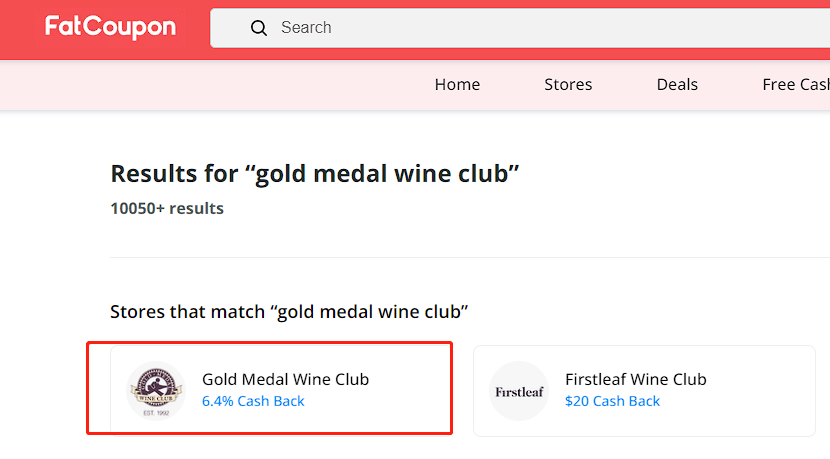Select the Free Cash menu item
Viewport: 830px width, 459px height.
coord(796,85)
